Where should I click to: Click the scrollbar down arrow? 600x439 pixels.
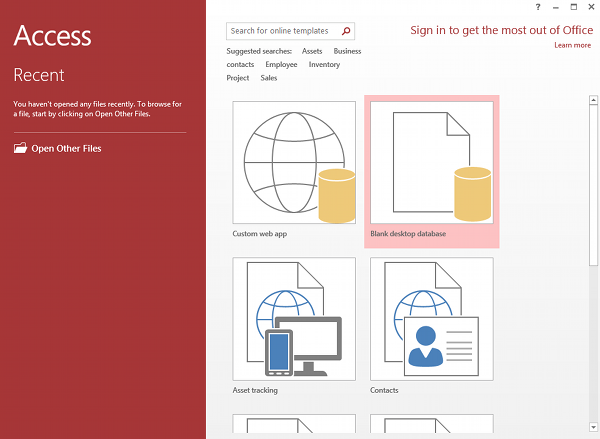click(x=593, y=427)
